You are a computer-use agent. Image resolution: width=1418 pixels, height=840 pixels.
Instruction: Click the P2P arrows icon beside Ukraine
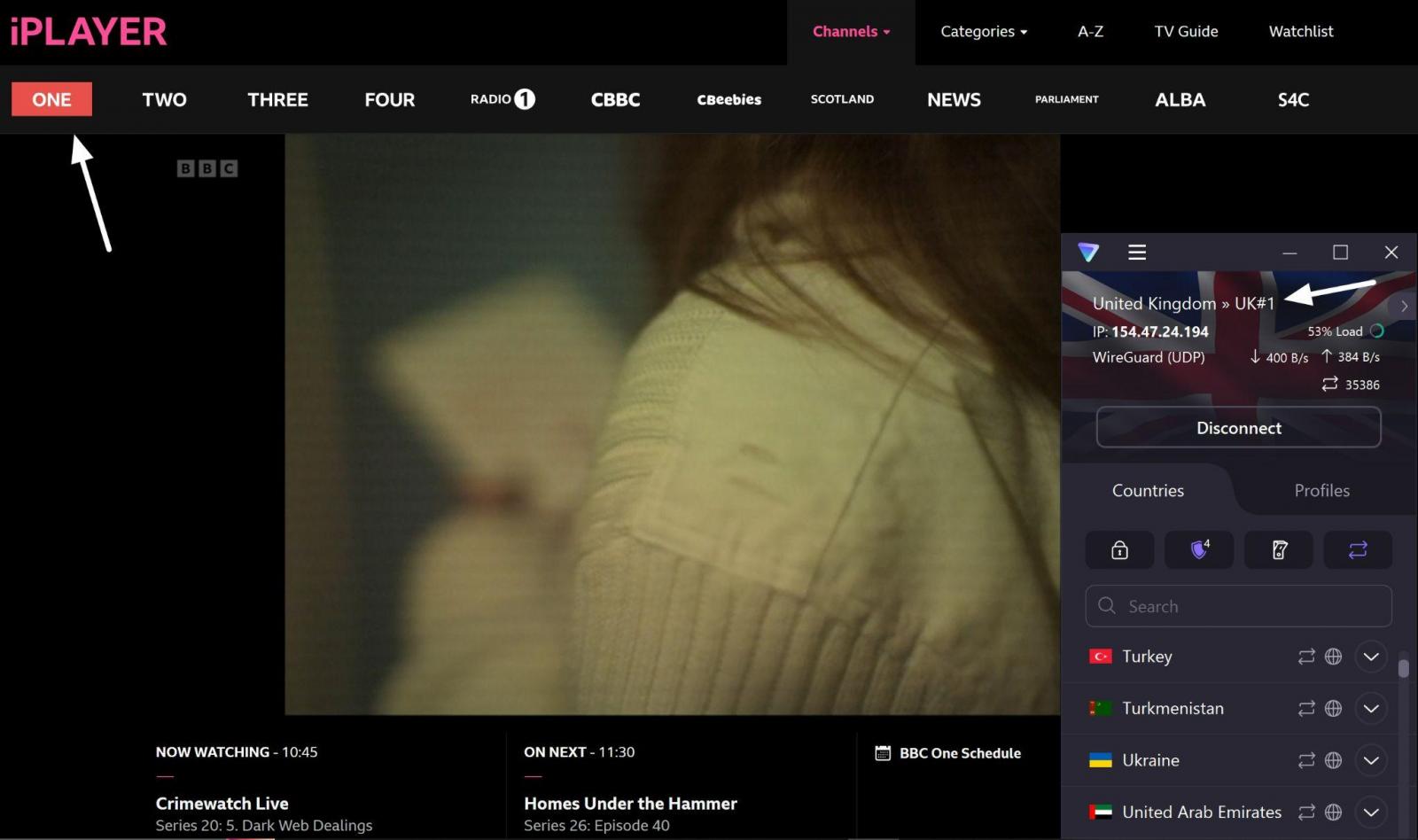pyautogui.click(x=1306, y=760)
